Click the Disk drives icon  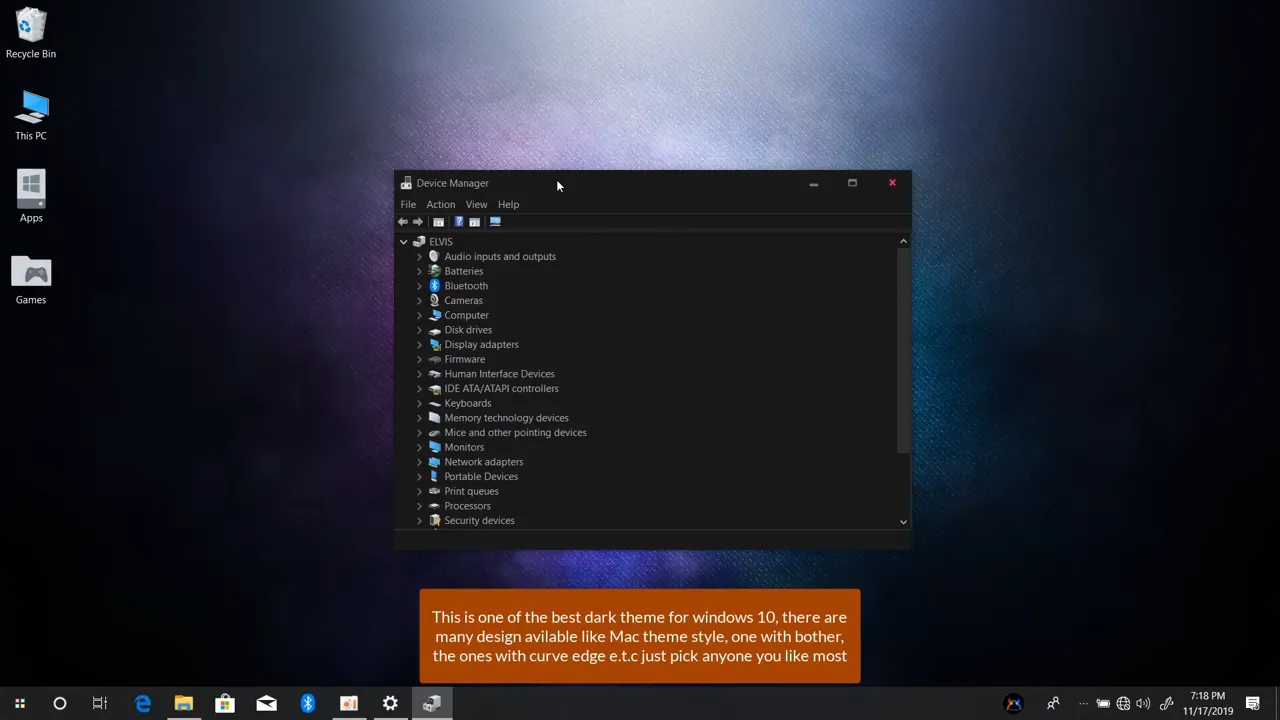[x=434, y=330]
